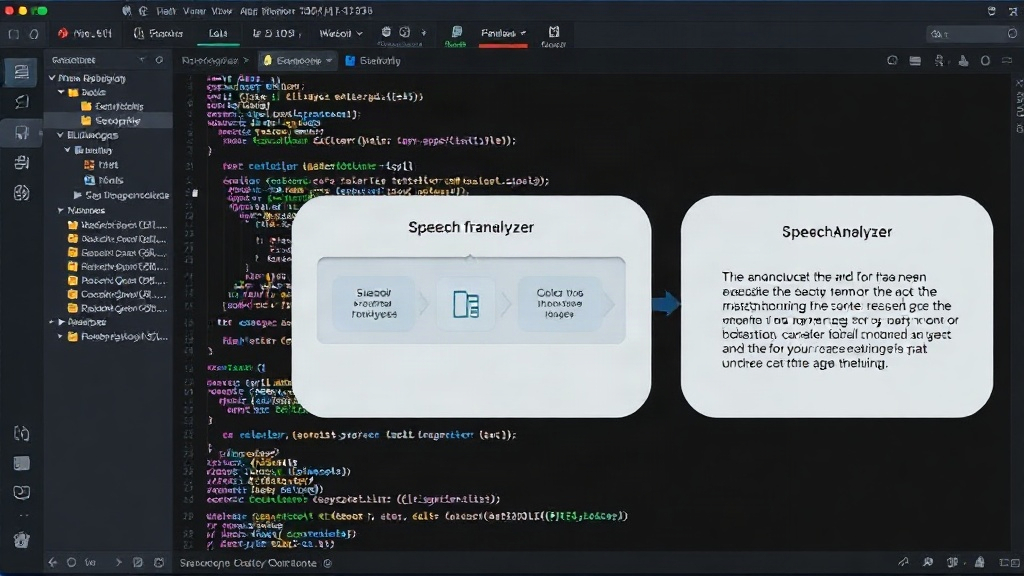The image size is (1024, 576).
Task: Click the forward arrow in the bottom status bar
Action: tap(118, 562)
